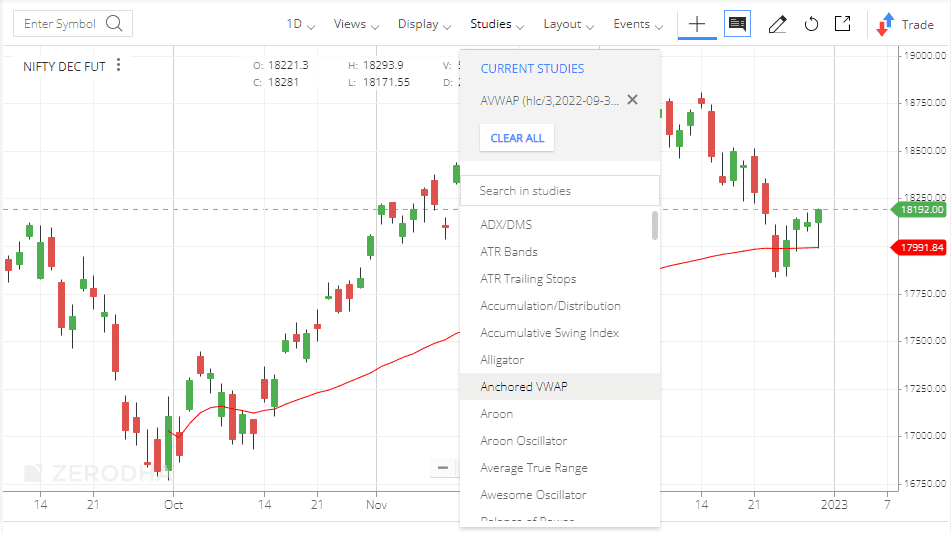Select Aroon study
This screenshot has height=534, width=951.
coord(560,413)
